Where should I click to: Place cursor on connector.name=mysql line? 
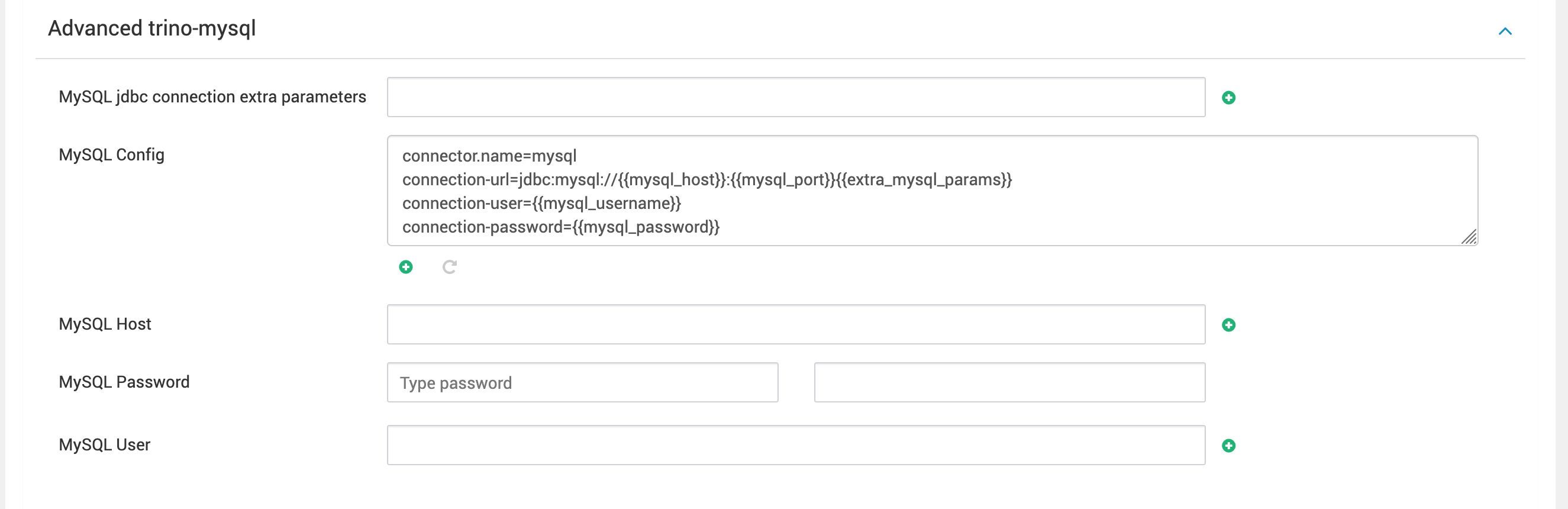(489, 156)
